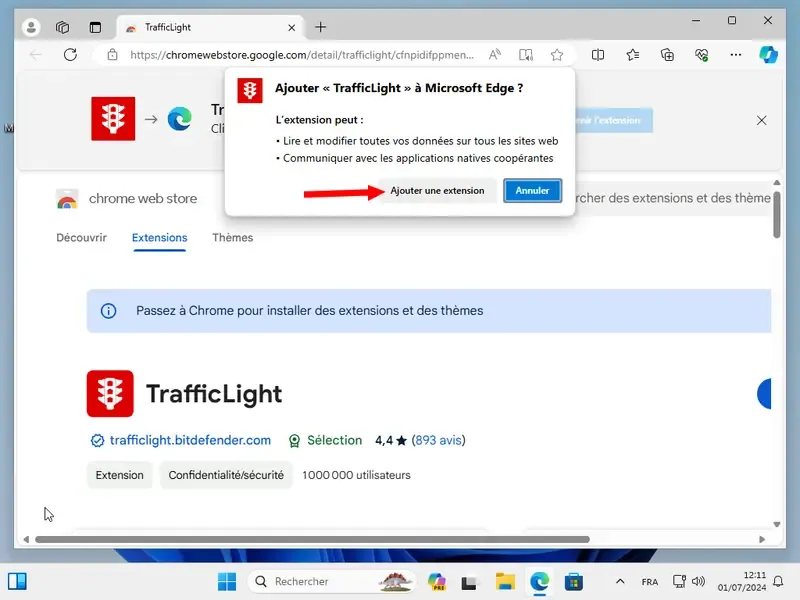Open the tab actions menu icon
Screen dimensions: 800x600
pos(95,27)
